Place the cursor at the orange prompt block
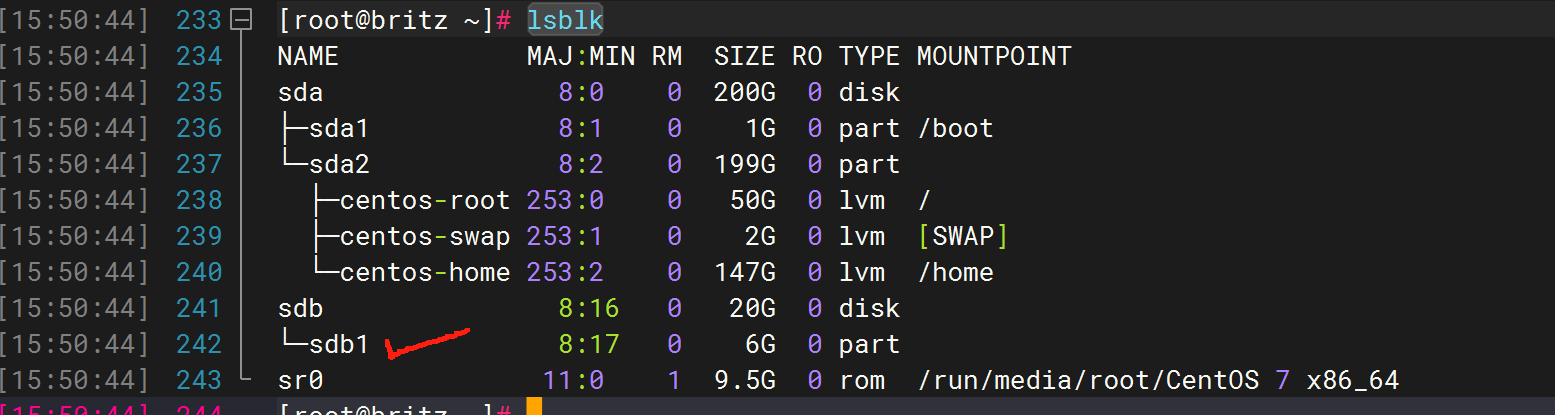The height and width of the screenshot is (415, 1555). tap(534, 407)
